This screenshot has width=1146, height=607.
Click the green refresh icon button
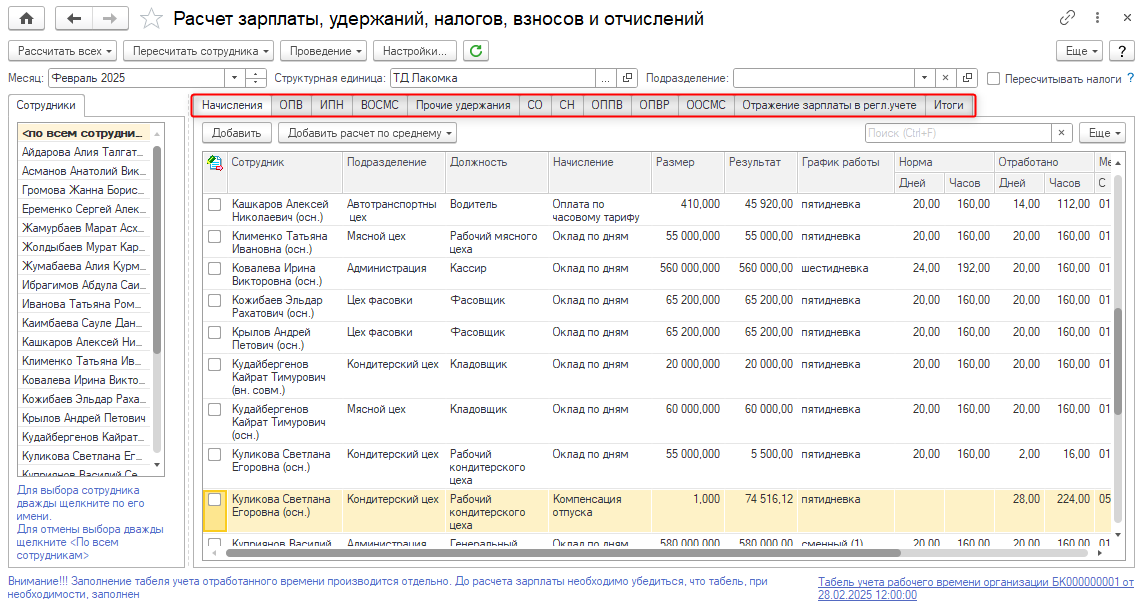(476, 50)
